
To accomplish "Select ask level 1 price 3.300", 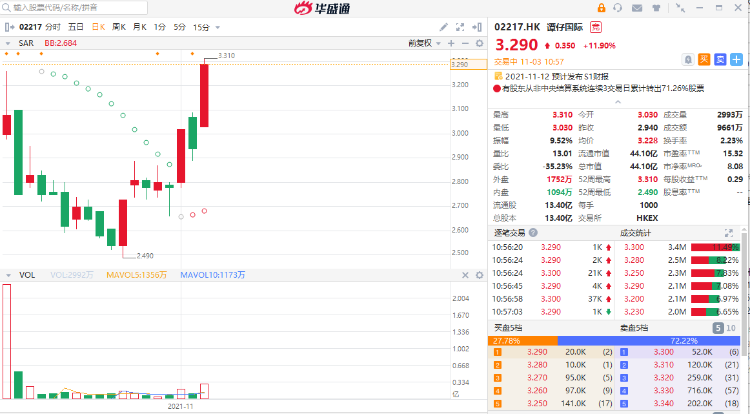I will coord(663,352).
